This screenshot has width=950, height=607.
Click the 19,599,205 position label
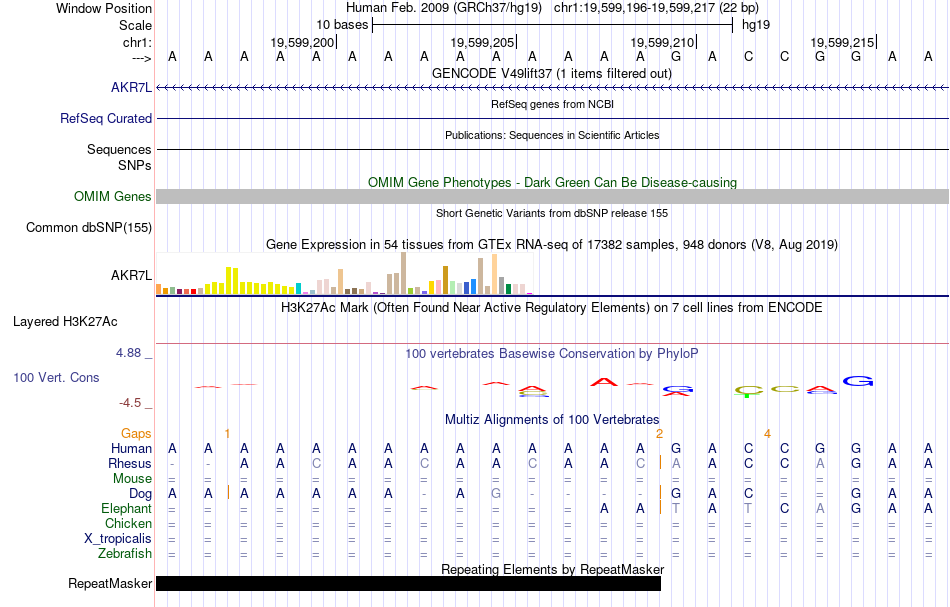pyautogui.click(x=482, y=42)
